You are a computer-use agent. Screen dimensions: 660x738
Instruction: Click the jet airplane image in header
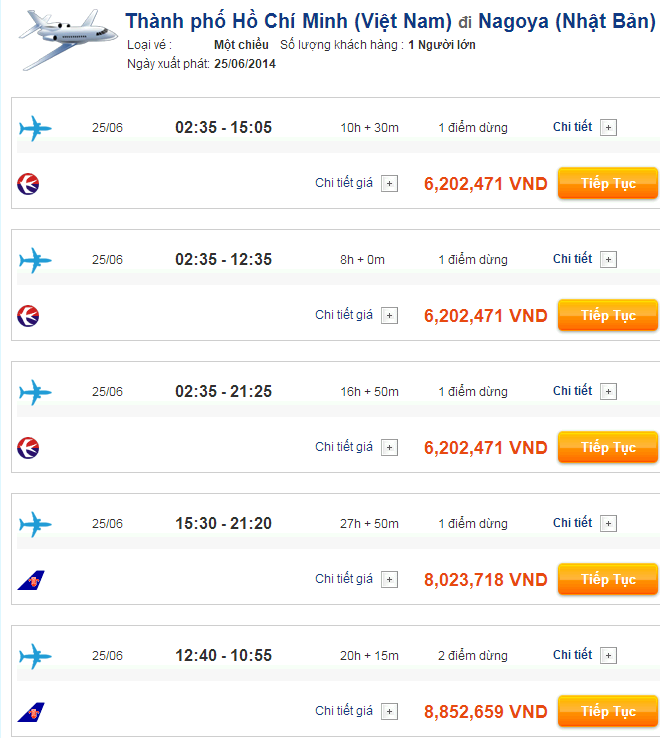click(68, 40)
